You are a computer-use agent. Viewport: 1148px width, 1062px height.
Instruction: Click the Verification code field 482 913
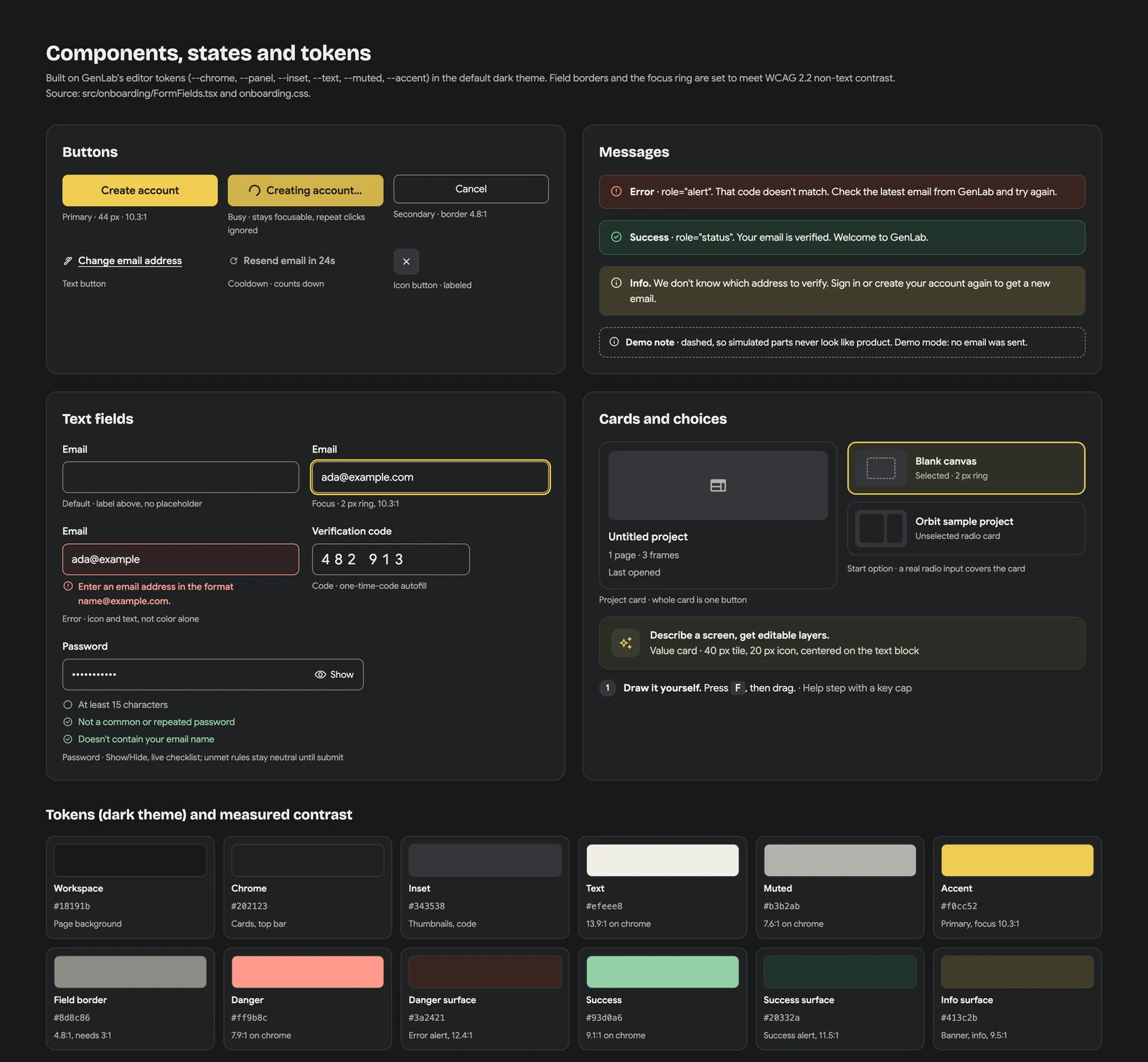click(x=391, y=559)
